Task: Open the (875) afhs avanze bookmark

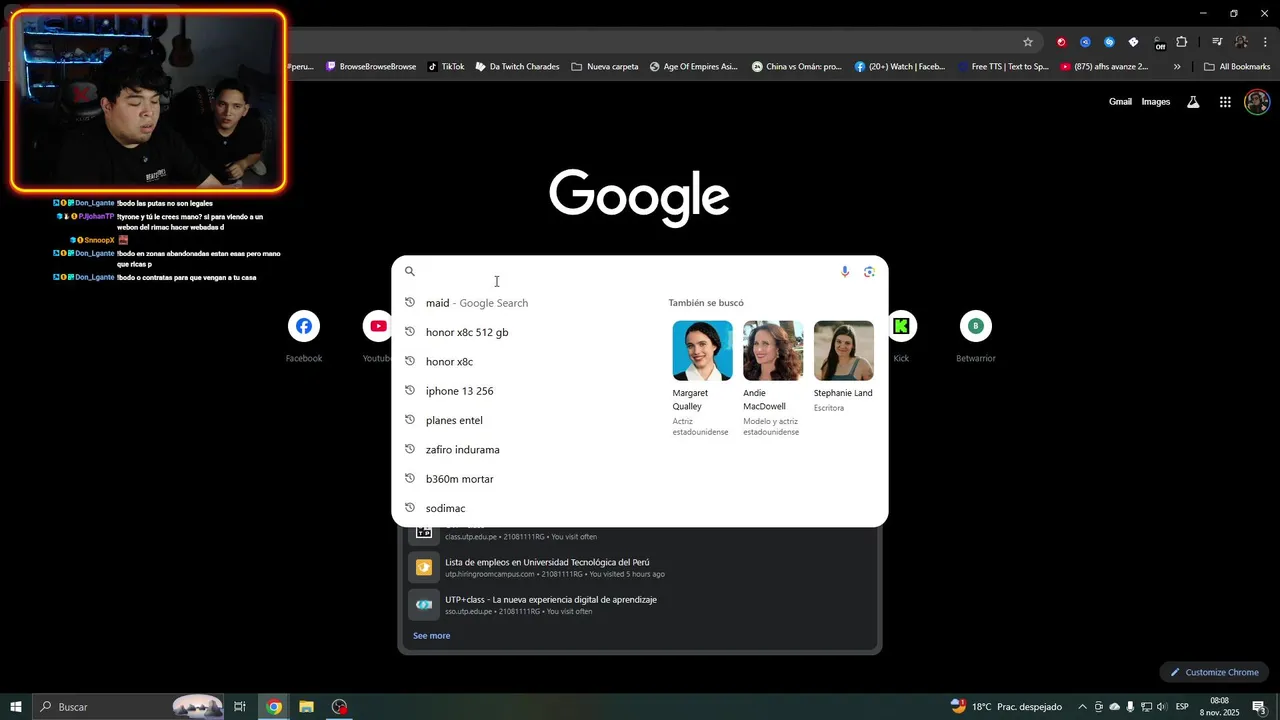Action: point(1104,67)
